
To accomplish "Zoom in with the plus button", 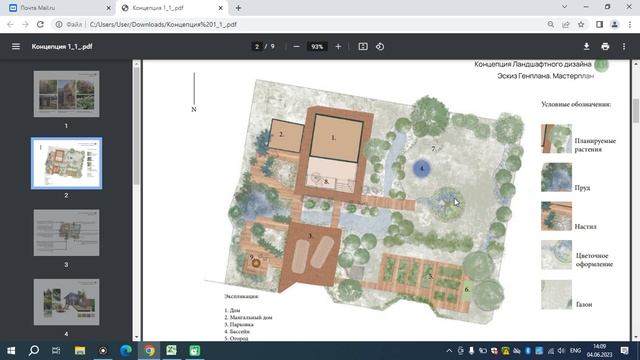I will [x=338, y=47].
